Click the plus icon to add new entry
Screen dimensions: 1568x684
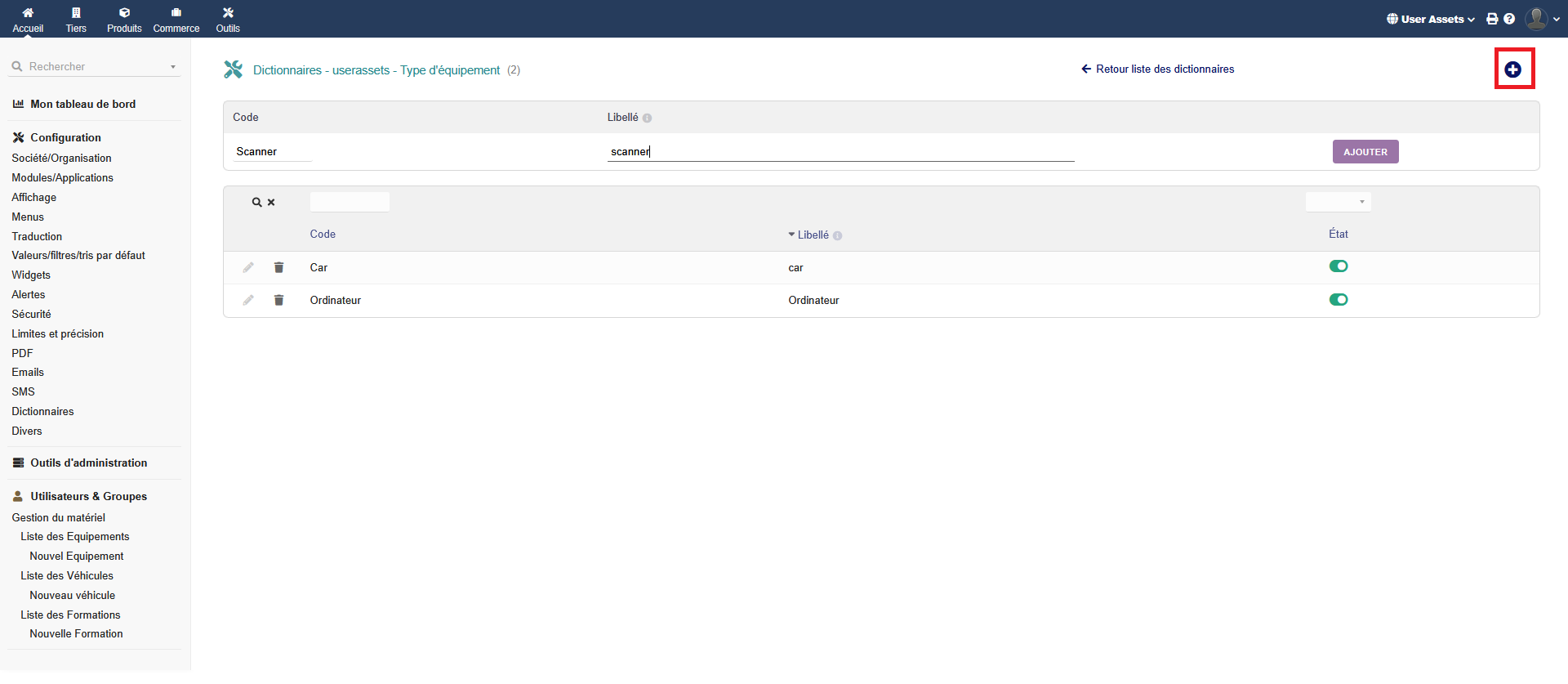[x=1513, y=69]
